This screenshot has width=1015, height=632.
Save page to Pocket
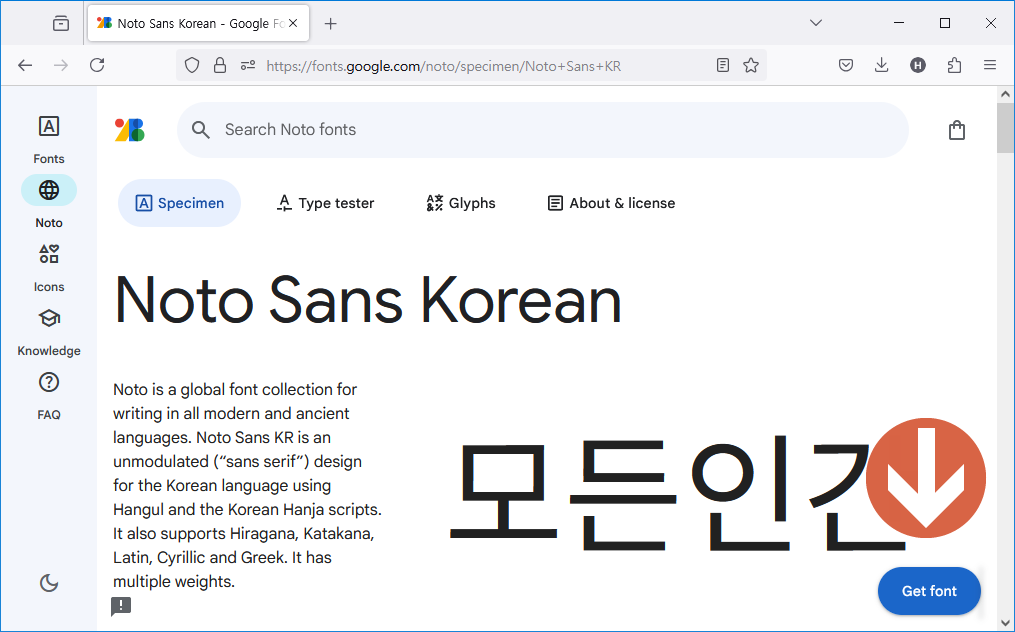pos(845,65)
